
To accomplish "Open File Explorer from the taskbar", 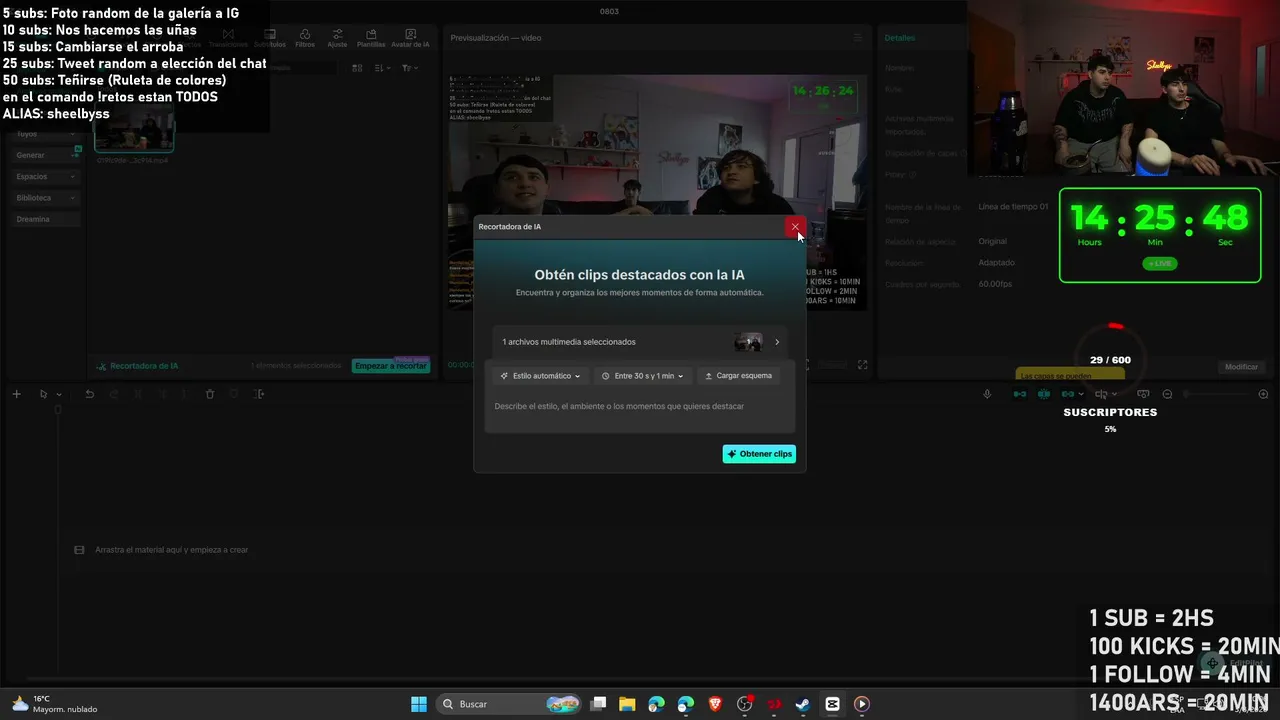I will coord(627,704).
